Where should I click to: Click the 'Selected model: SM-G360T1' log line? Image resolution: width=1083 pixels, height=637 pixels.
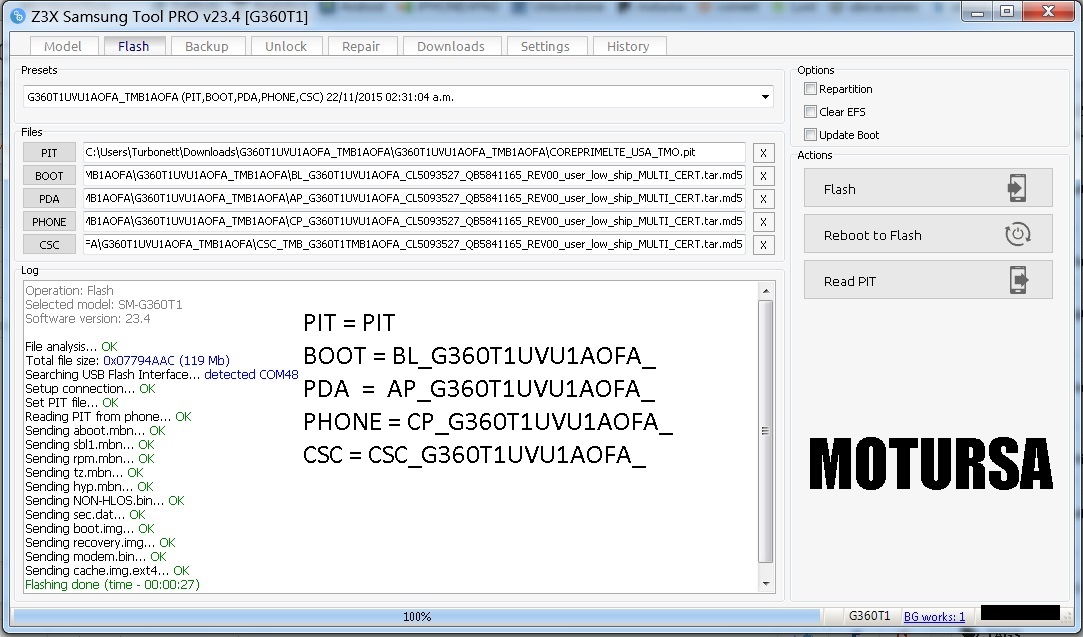[104, 305]
